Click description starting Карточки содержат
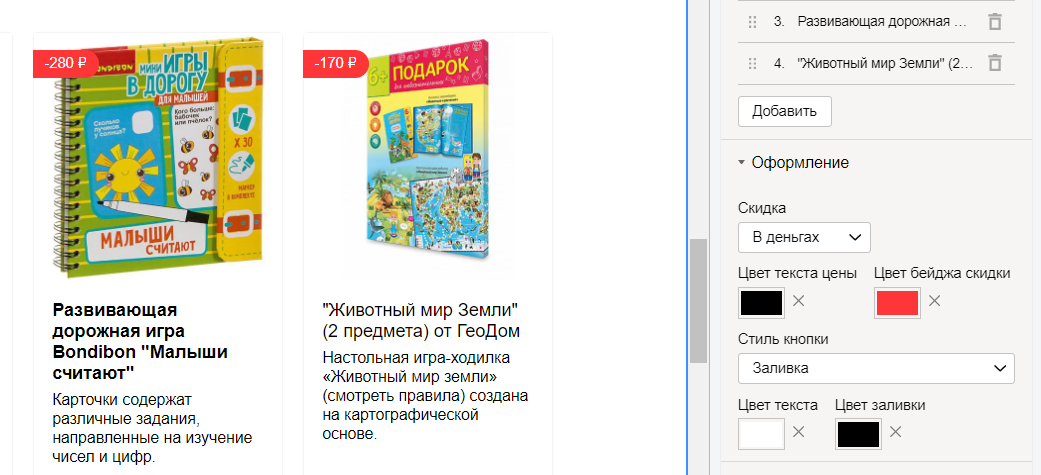The image size is (1041, 475). pos(152,428)
